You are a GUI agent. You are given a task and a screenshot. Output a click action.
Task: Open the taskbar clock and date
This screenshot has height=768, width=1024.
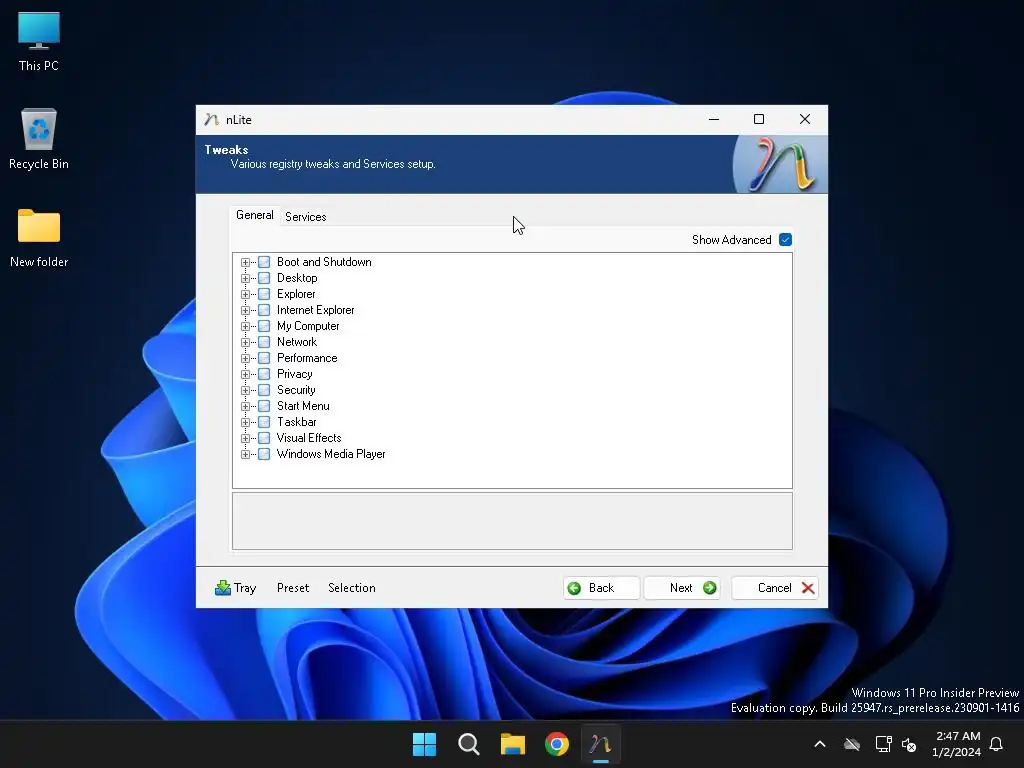coord(957,744)
